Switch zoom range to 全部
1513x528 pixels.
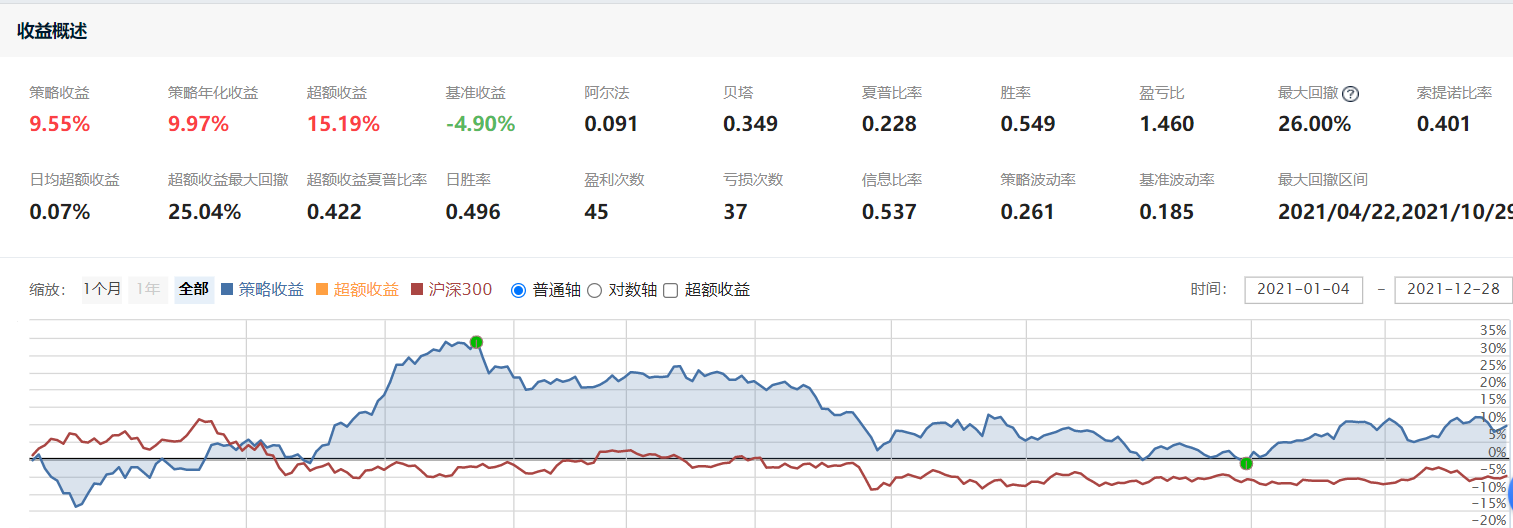pyautogui.click(x=193, y=289)
